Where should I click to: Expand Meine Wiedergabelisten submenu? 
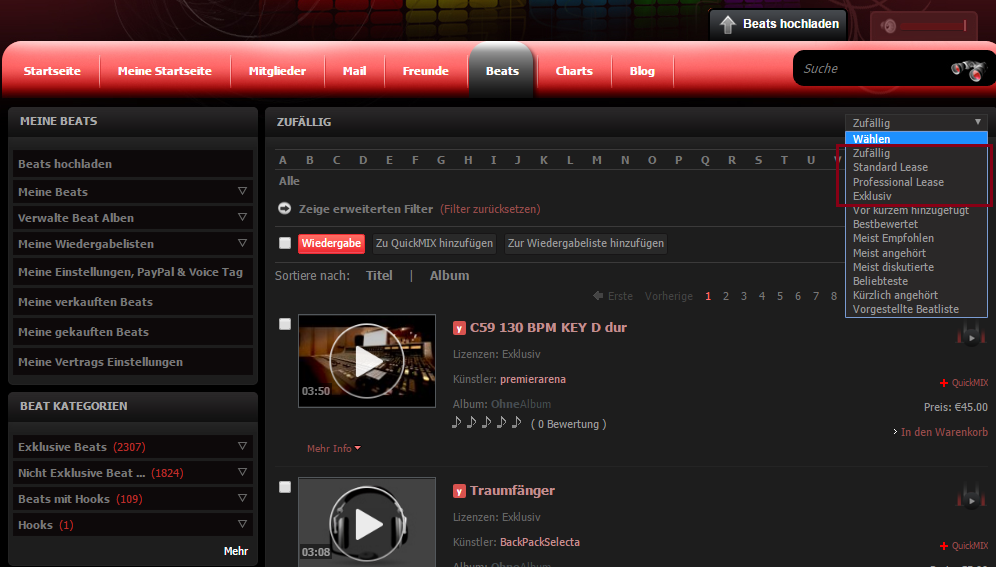(x=242, y=243)
